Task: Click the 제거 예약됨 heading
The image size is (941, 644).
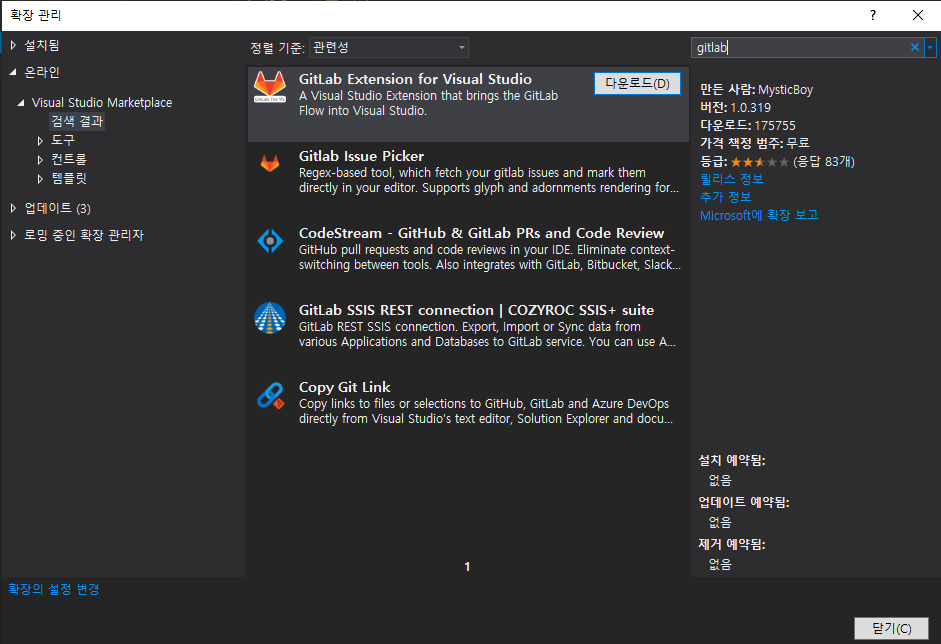Action: click(x=732, y=544)
